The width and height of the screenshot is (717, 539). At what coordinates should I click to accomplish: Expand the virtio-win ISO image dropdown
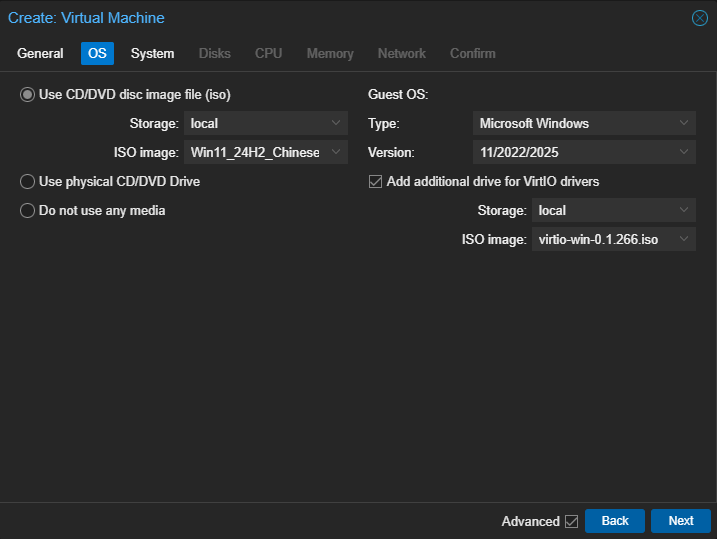click(684, 240)
